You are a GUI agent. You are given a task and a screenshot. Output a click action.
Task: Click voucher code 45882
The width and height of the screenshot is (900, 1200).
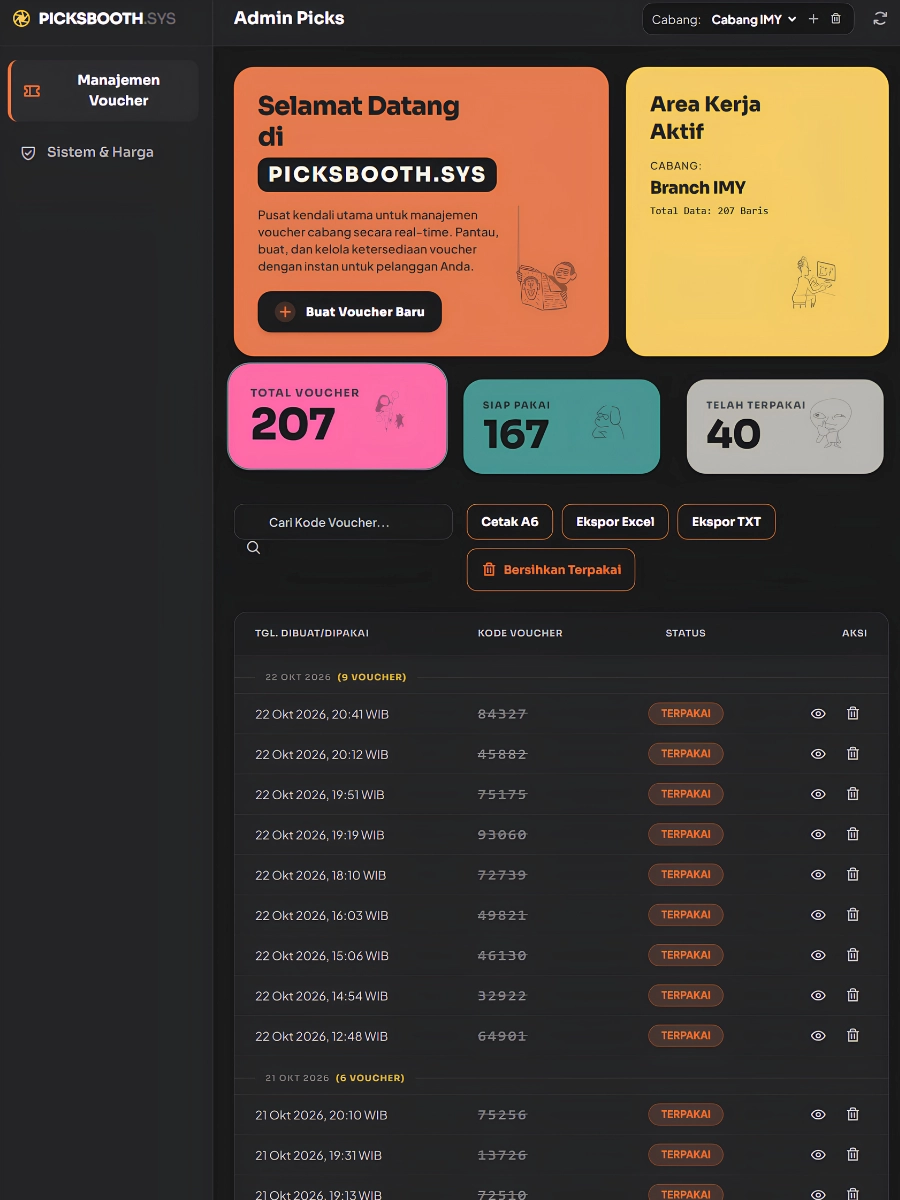tap(502, 754)
